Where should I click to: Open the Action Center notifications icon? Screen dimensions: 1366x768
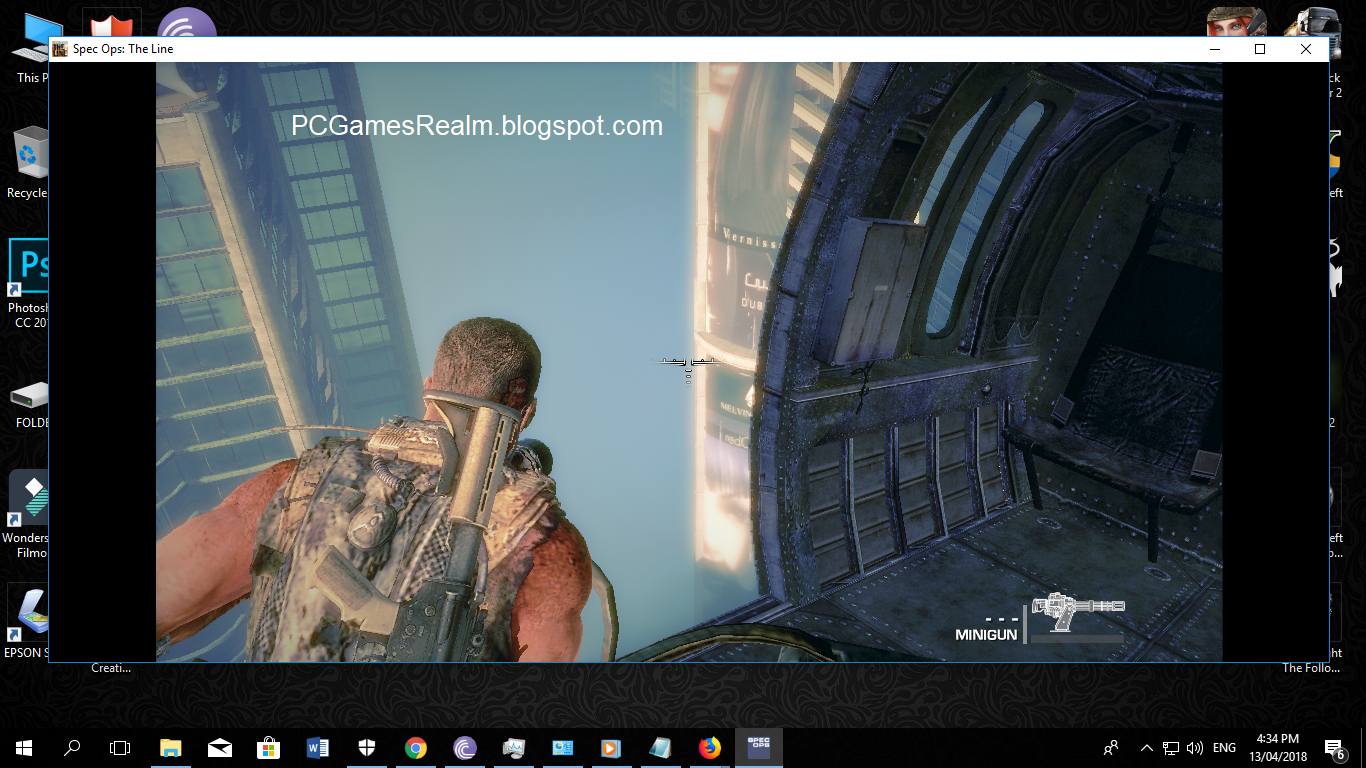1334,748
